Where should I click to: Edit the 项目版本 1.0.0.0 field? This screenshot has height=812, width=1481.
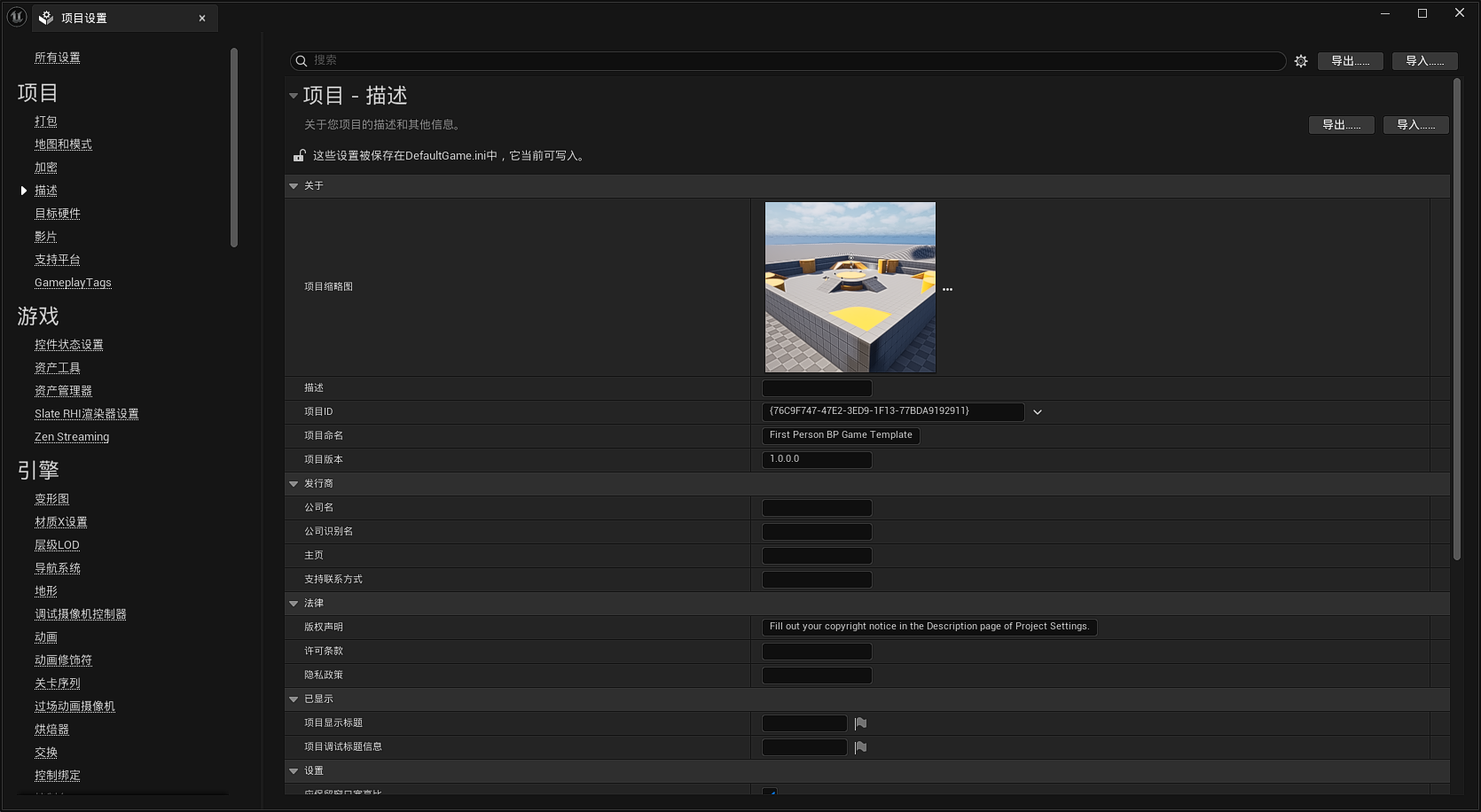tap(817, 460)
